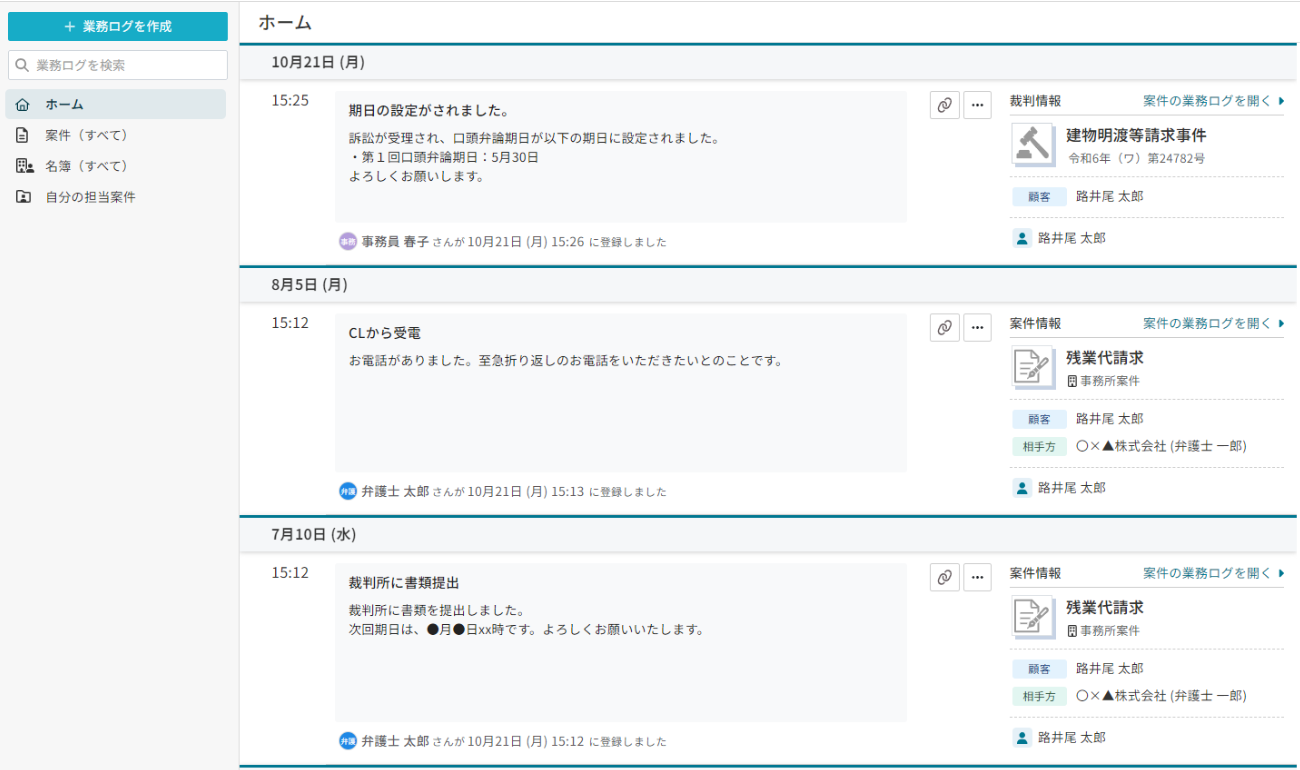Viewport: 1300px width, 770px height.
Task: Click arrow next to 案件の業務ログを開く in 8月5日 entry
Action: 1281,323
